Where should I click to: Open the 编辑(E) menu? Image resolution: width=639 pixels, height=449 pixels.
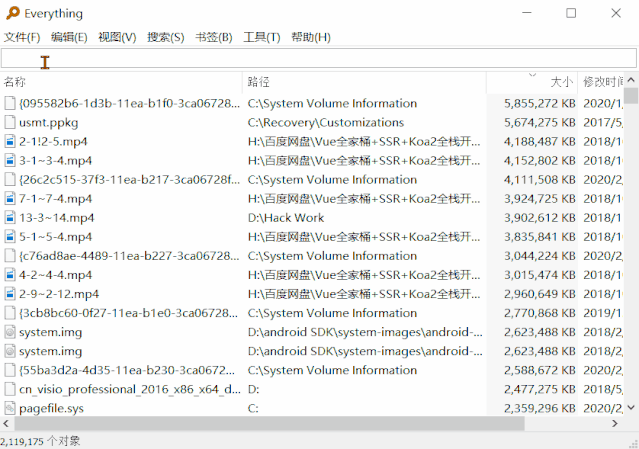tap(69, 37)
